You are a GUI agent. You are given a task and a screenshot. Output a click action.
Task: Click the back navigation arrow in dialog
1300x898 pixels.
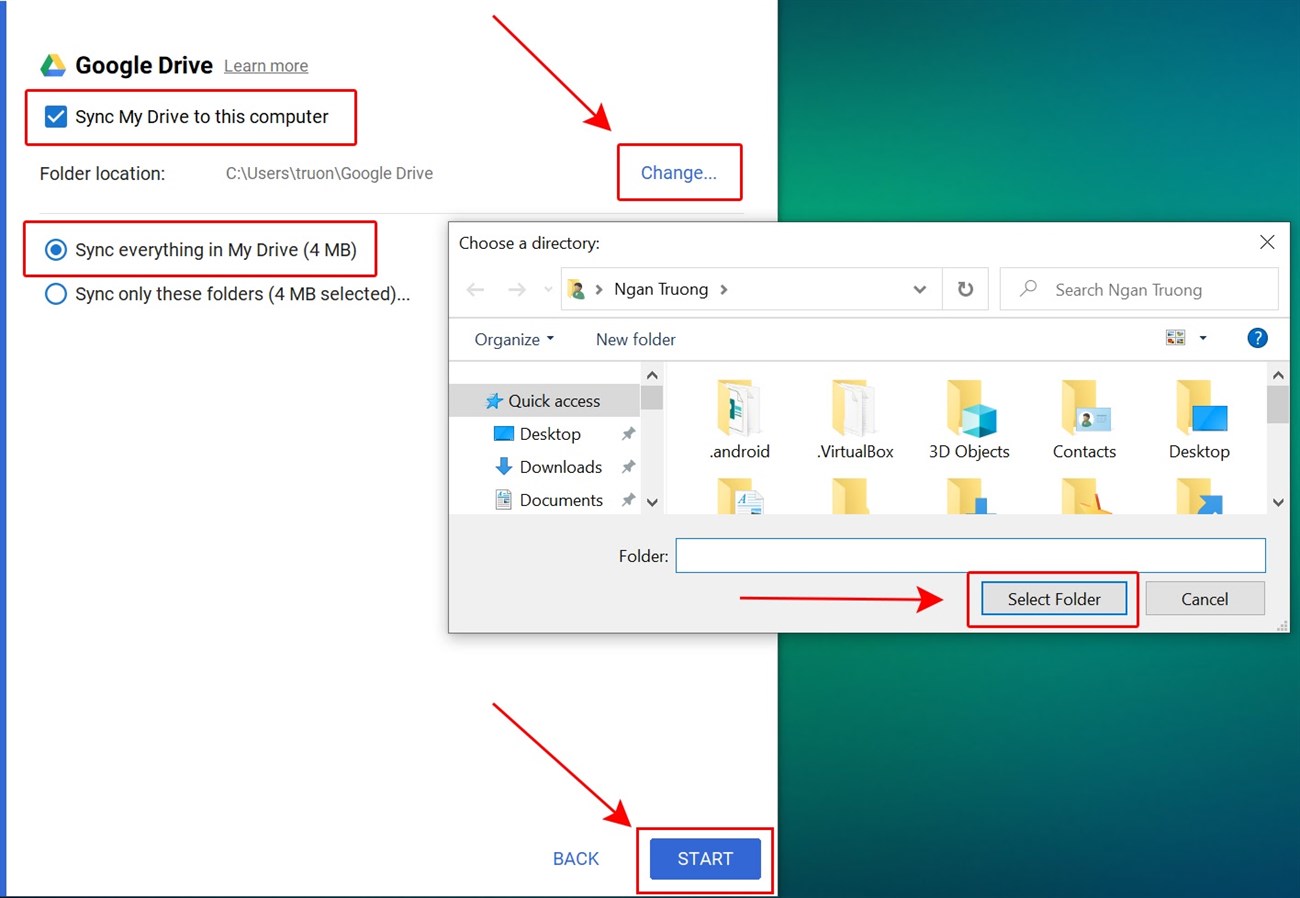pyautogui.click(x=475, y=290)
